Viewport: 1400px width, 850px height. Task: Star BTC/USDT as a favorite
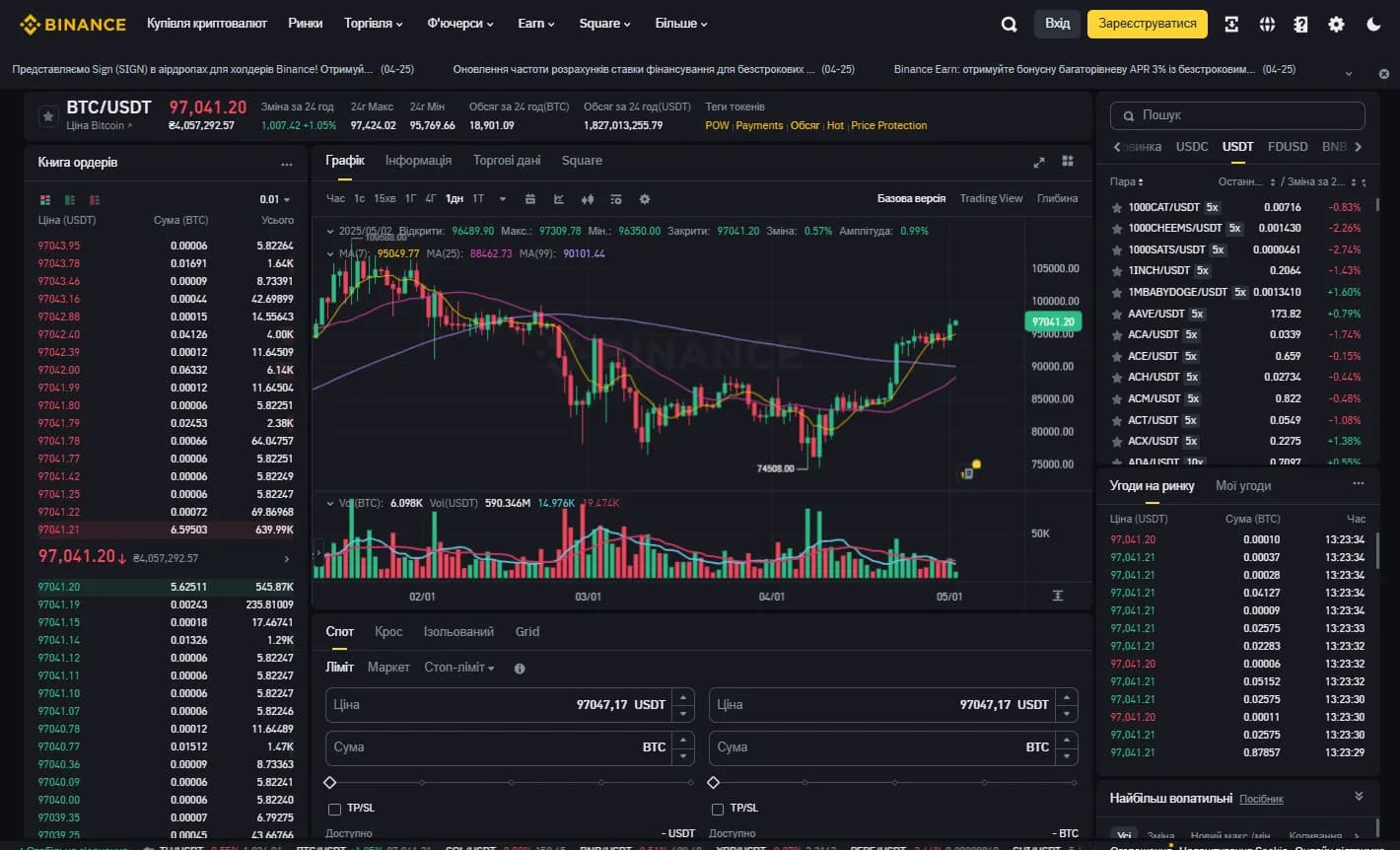47,116
